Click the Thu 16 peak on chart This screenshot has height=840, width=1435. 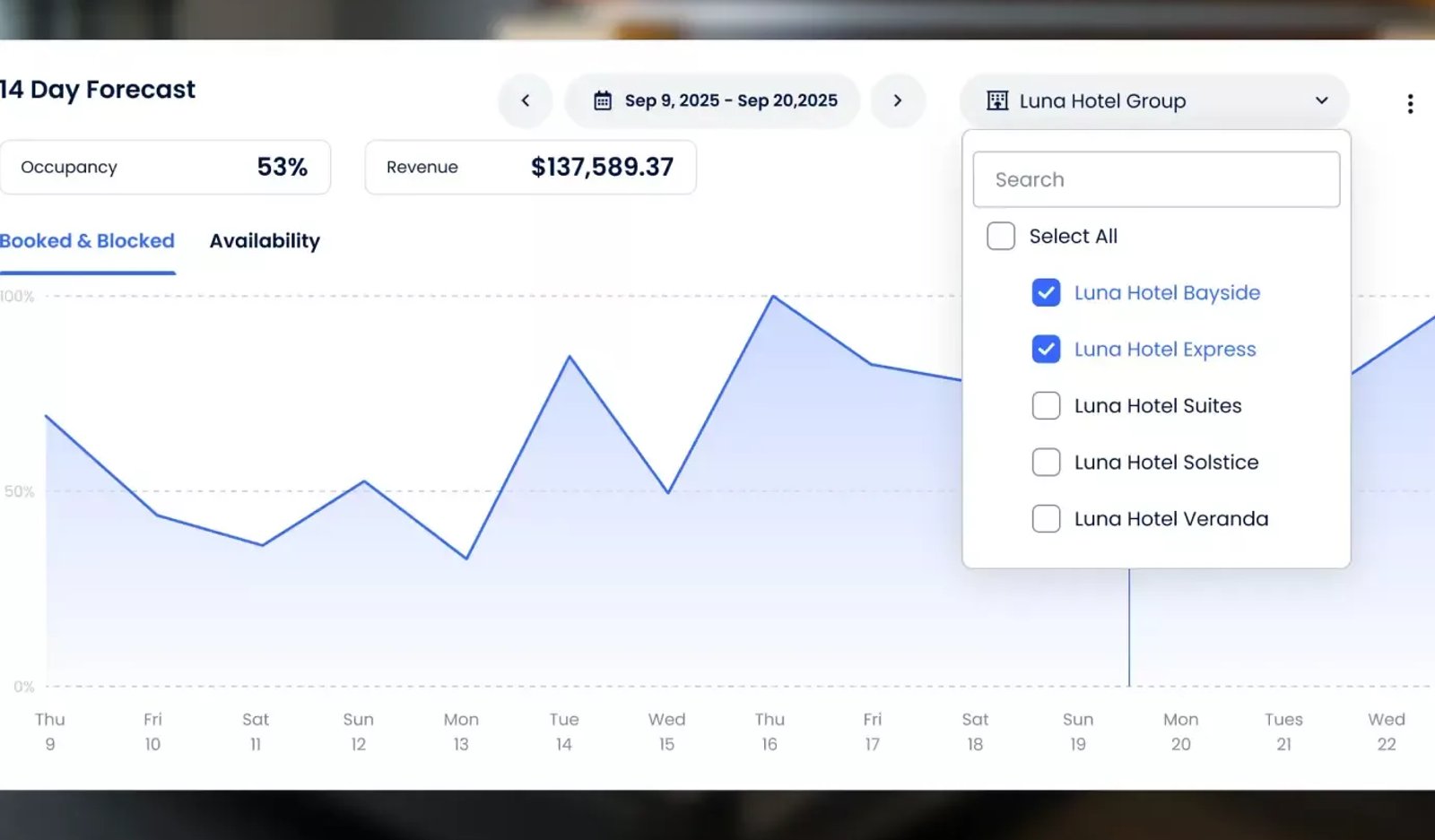point(773,296)
